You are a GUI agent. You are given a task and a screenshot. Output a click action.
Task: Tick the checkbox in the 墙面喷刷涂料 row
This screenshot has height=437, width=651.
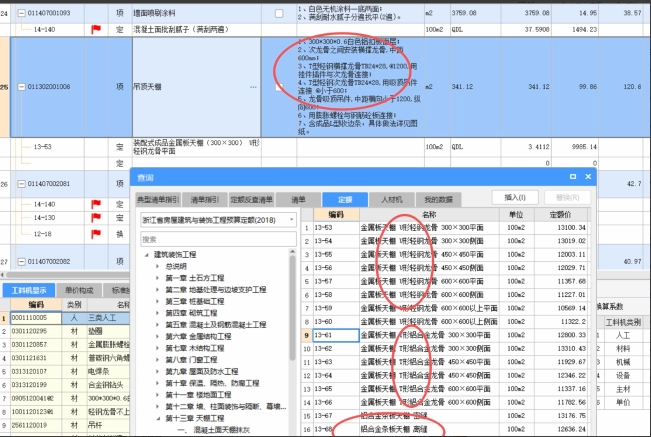(279, 13)
